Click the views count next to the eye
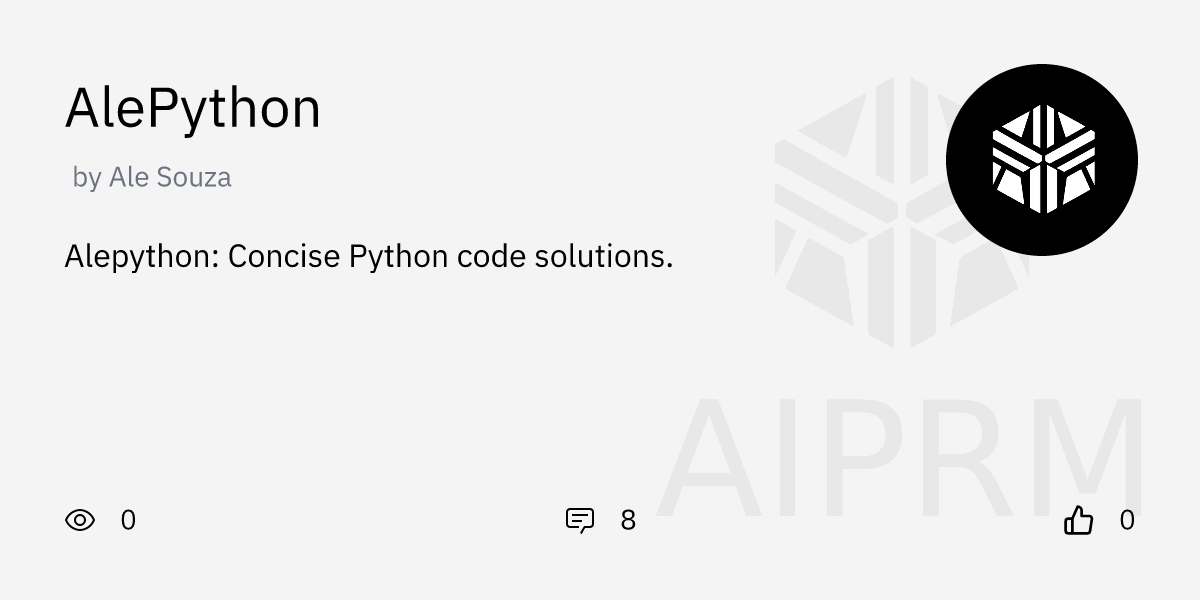 coord(128,520)
